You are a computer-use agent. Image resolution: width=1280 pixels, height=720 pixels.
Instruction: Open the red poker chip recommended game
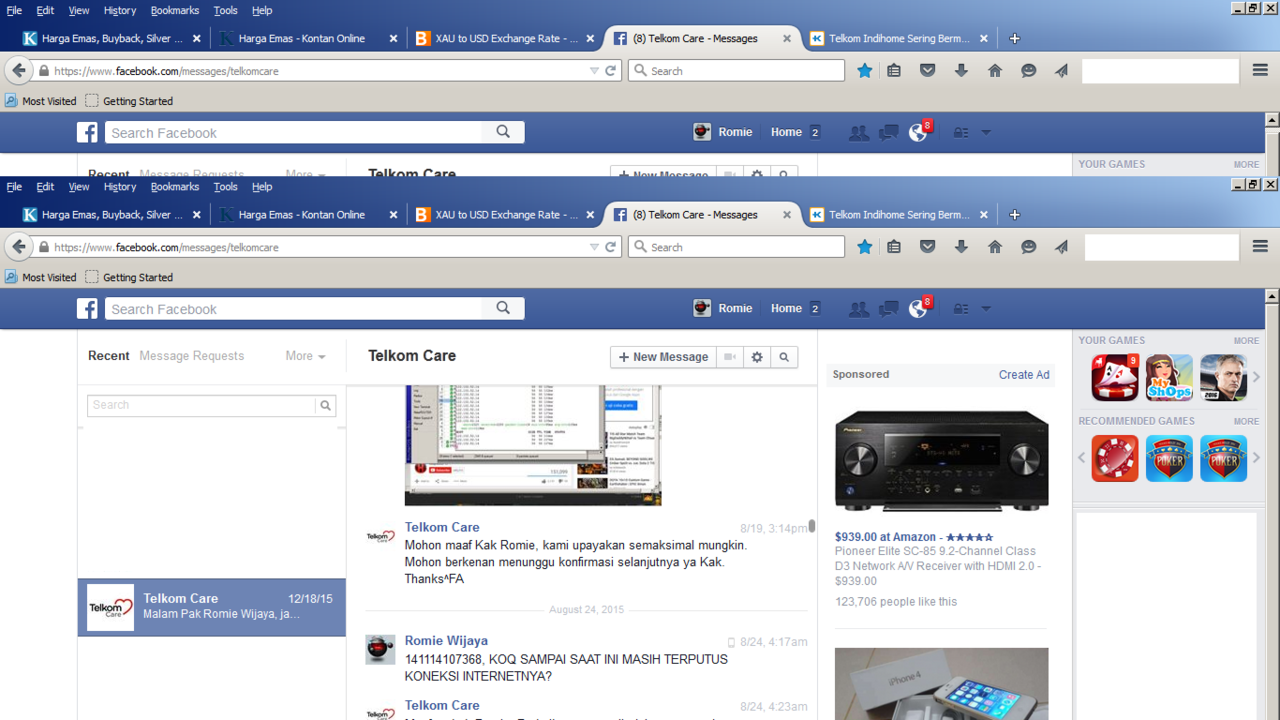pyautogui.click(x=1115, y=458)
